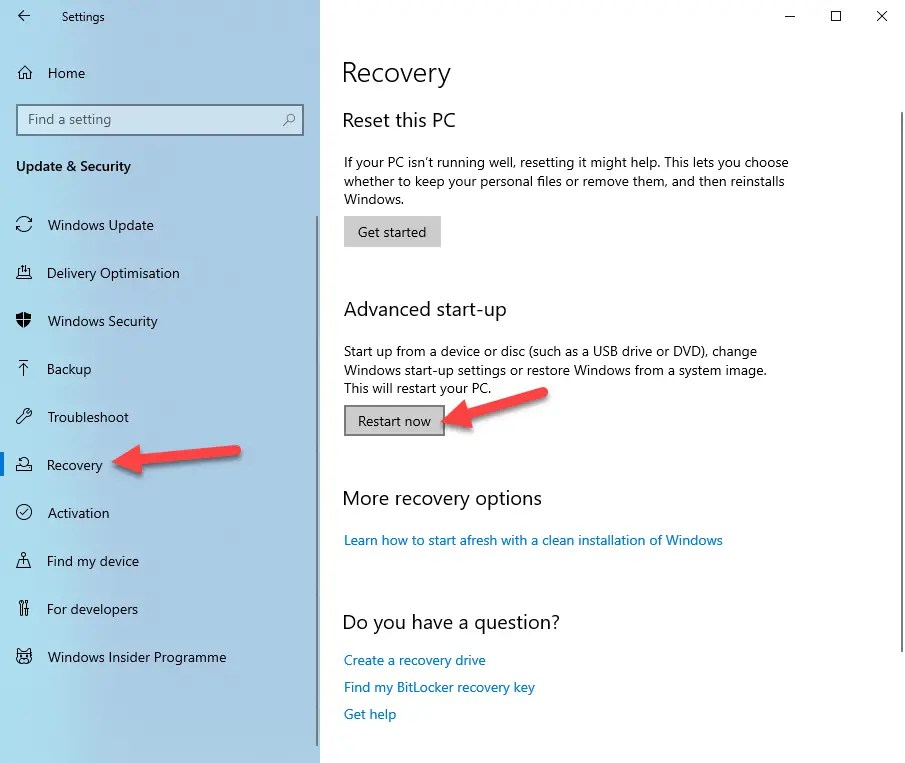Select the Troubleshoot wrench icon
Screen dimensions: 905x763
coord(24,416)
